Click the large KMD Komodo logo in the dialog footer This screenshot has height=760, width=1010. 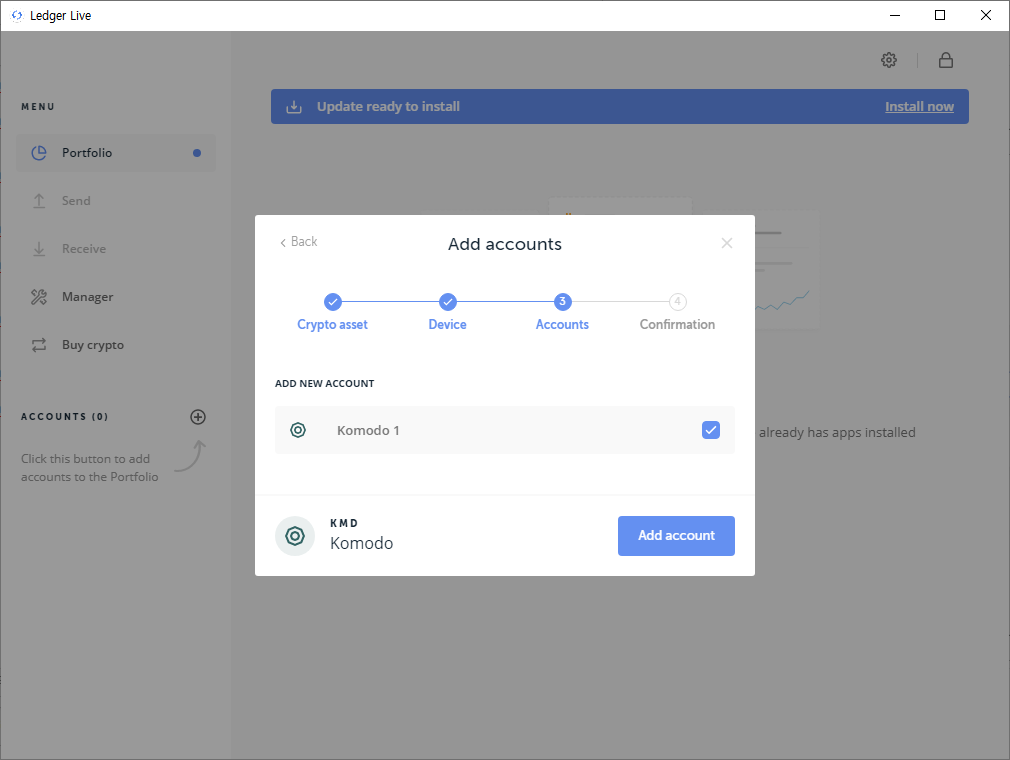coord(295,536)
